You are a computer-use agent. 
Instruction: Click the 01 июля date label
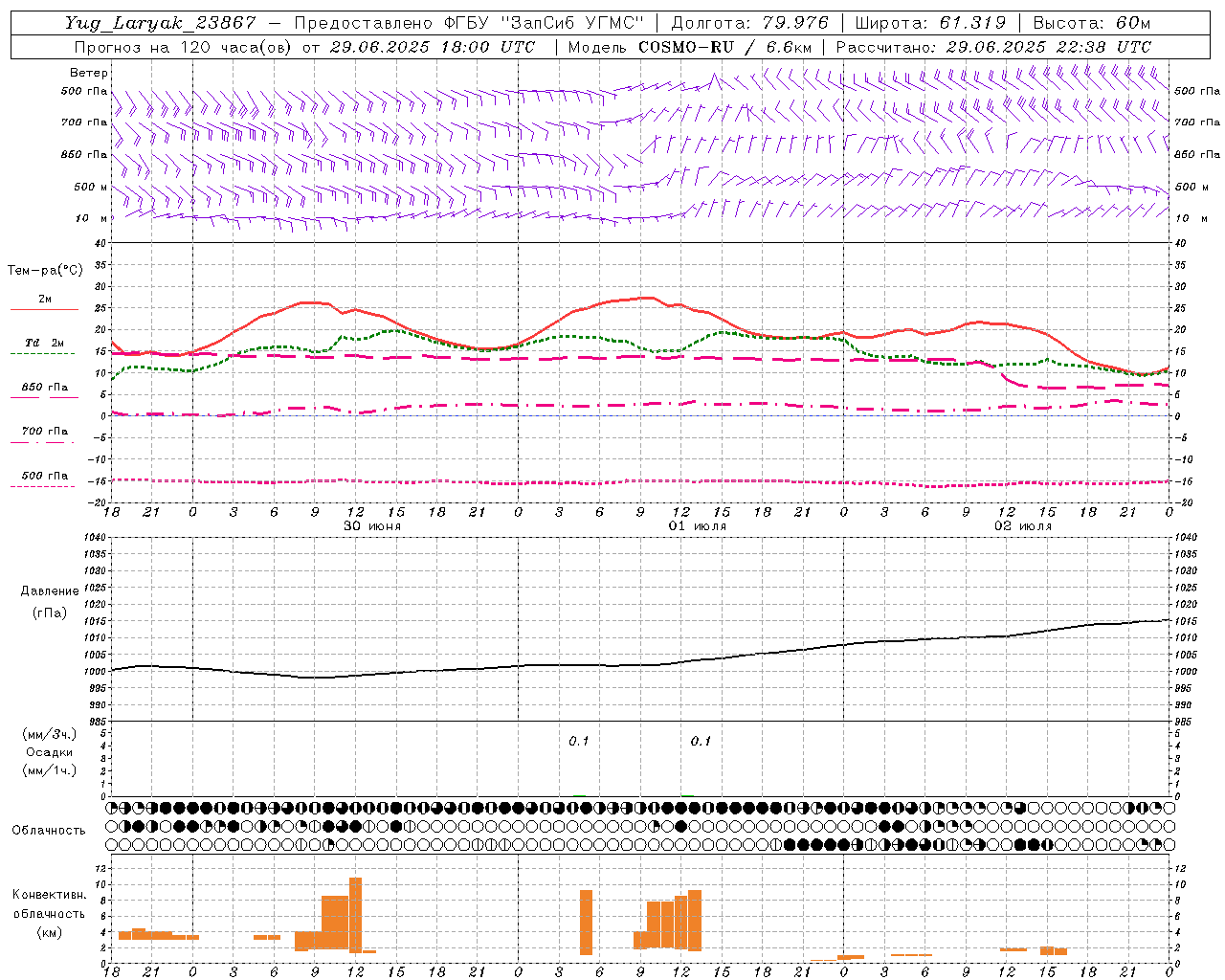click(x=698, y=526)
